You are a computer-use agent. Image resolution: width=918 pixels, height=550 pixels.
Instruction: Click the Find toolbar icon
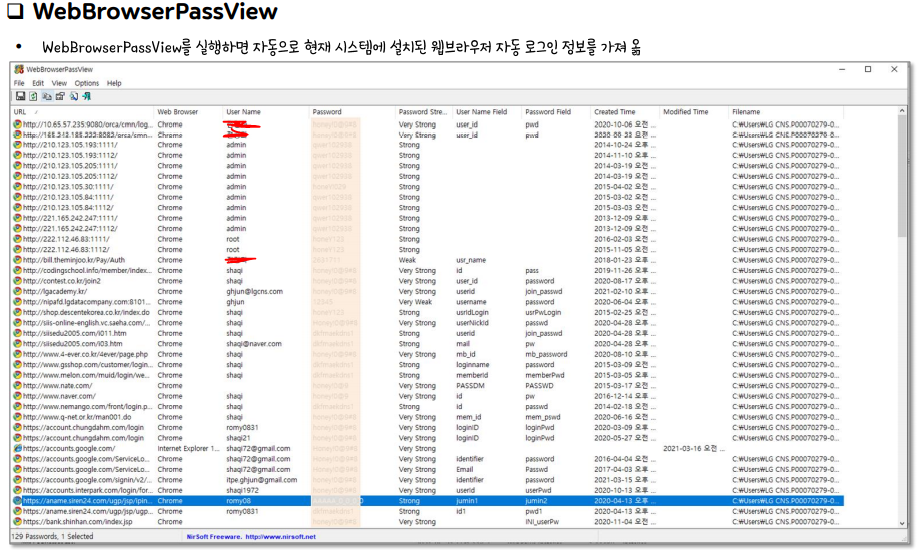[x=74, y=96]
